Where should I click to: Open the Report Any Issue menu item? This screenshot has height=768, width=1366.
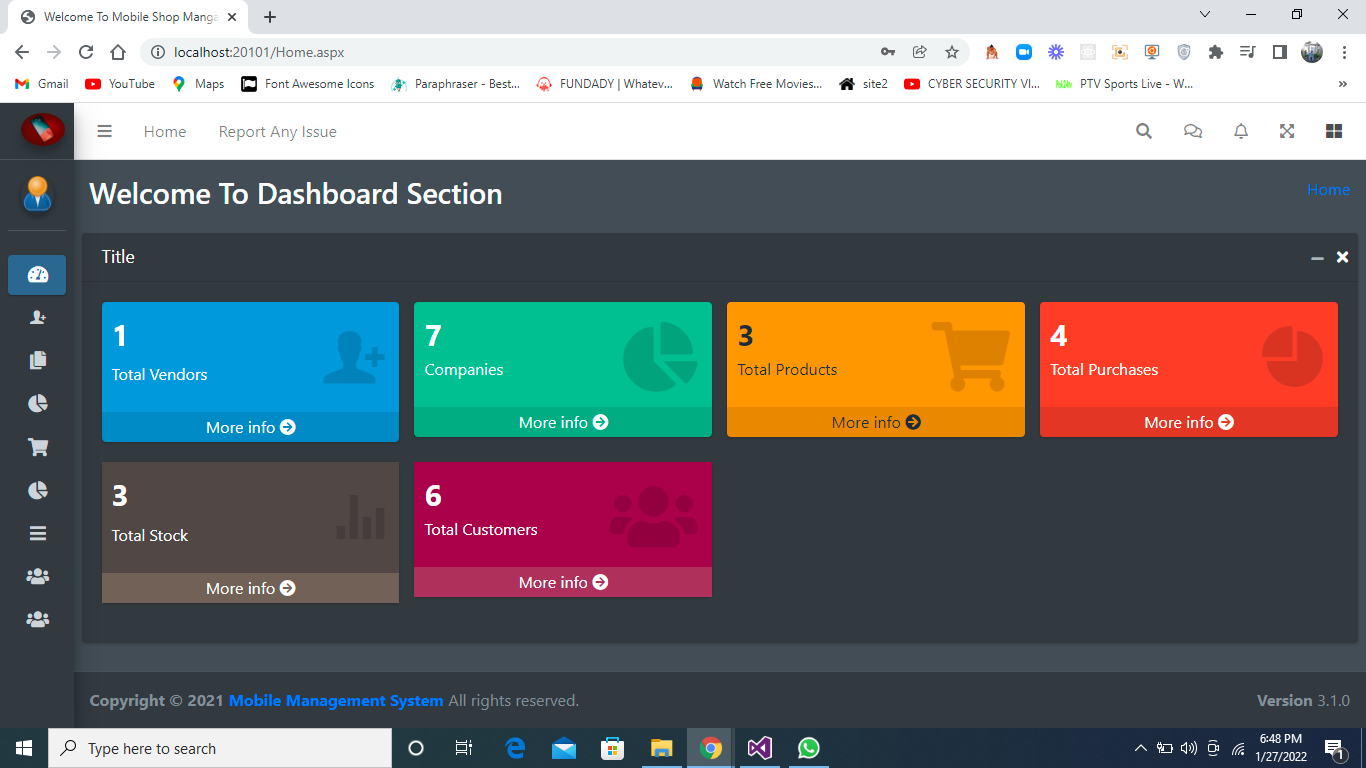[x=277, y=131]
